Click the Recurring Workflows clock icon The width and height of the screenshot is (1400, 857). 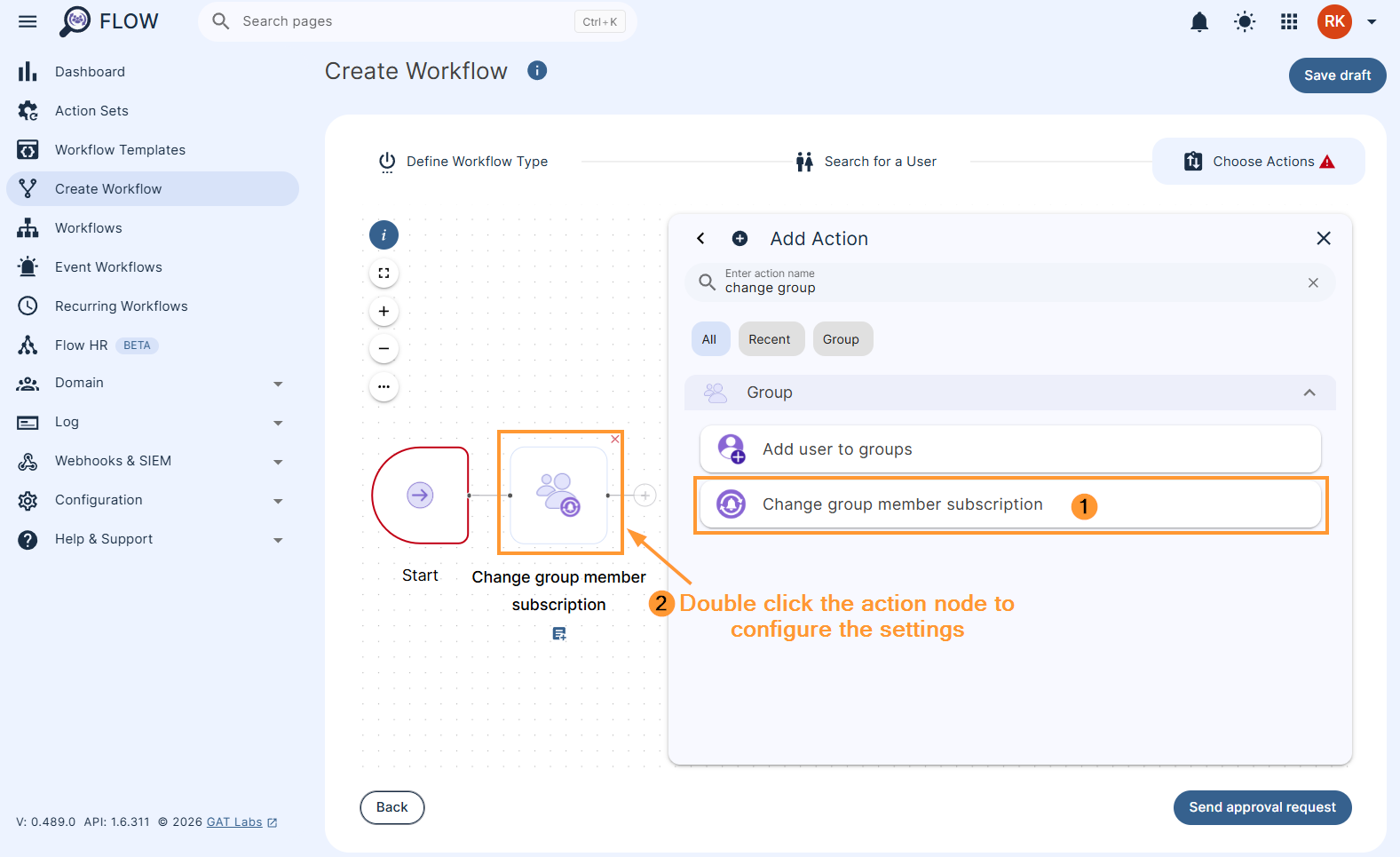(x=28, y=306)
